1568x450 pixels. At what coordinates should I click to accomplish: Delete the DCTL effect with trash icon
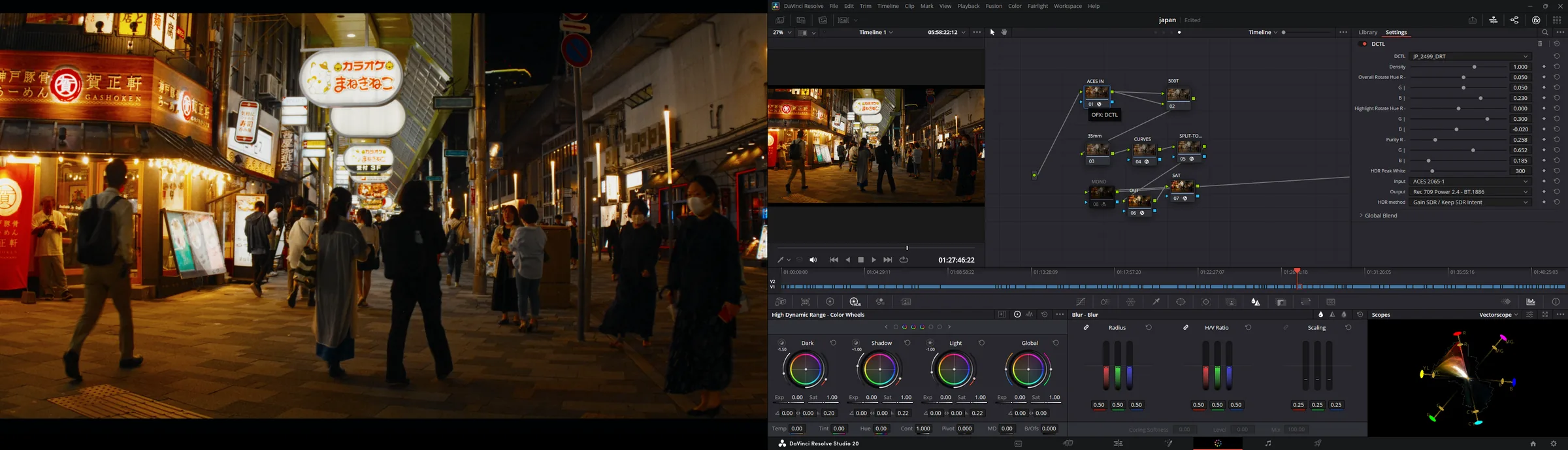(1540, 44)
